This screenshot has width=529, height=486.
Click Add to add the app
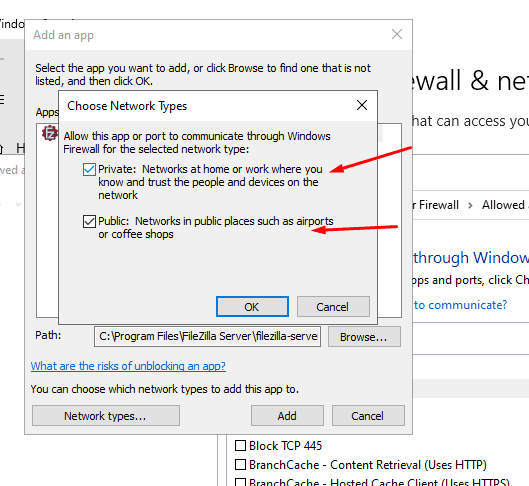287,416
